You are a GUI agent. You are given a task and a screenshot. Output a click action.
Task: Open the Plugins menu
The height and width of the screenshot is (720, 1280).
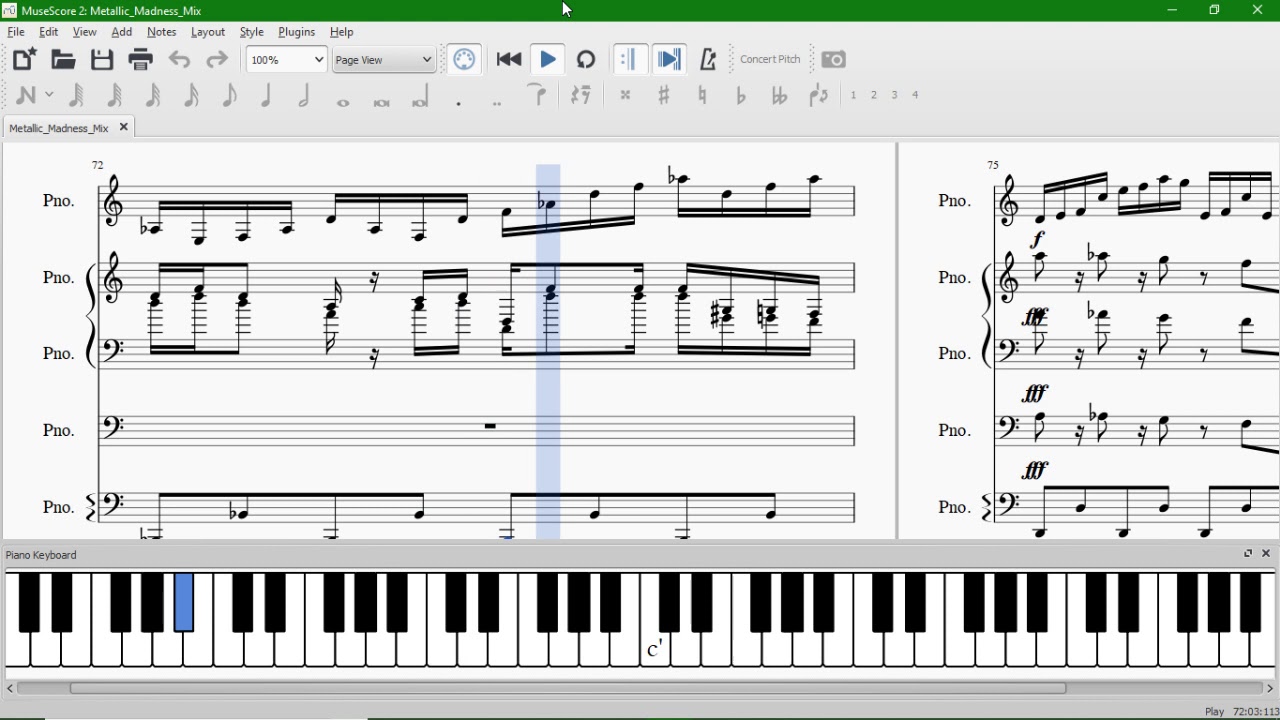pos(296,32)
